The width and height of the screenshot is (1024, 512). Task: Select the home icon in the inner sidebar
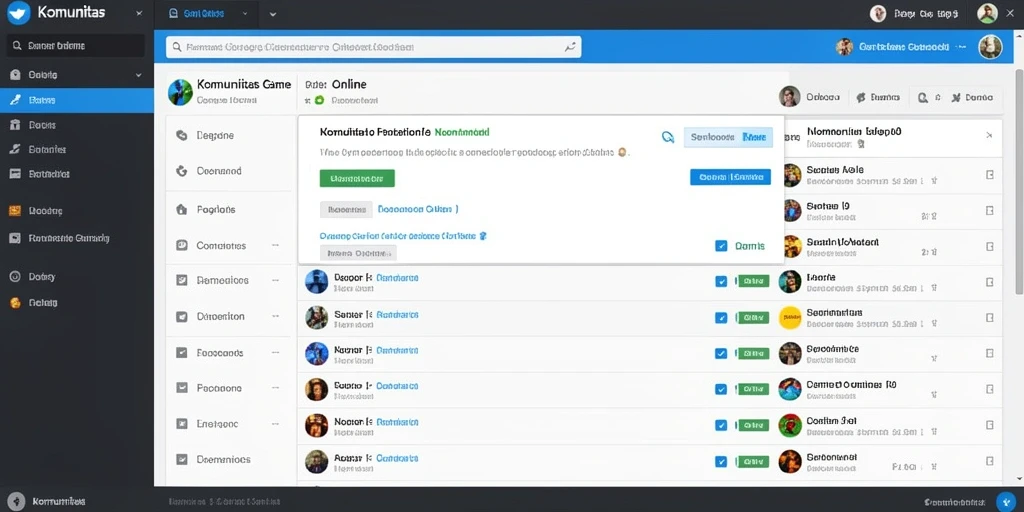pos(182,210)
